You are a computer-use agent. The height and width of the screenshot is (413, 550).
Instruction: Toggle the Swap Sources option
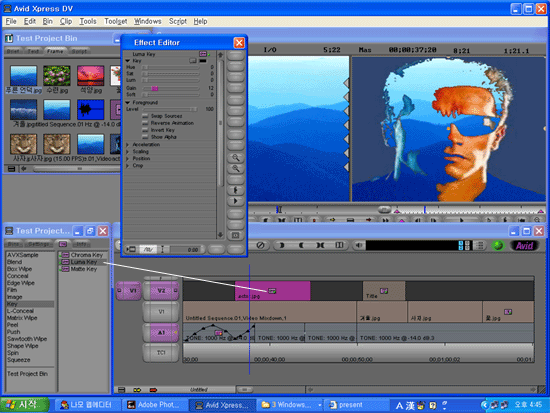[145, 116]
